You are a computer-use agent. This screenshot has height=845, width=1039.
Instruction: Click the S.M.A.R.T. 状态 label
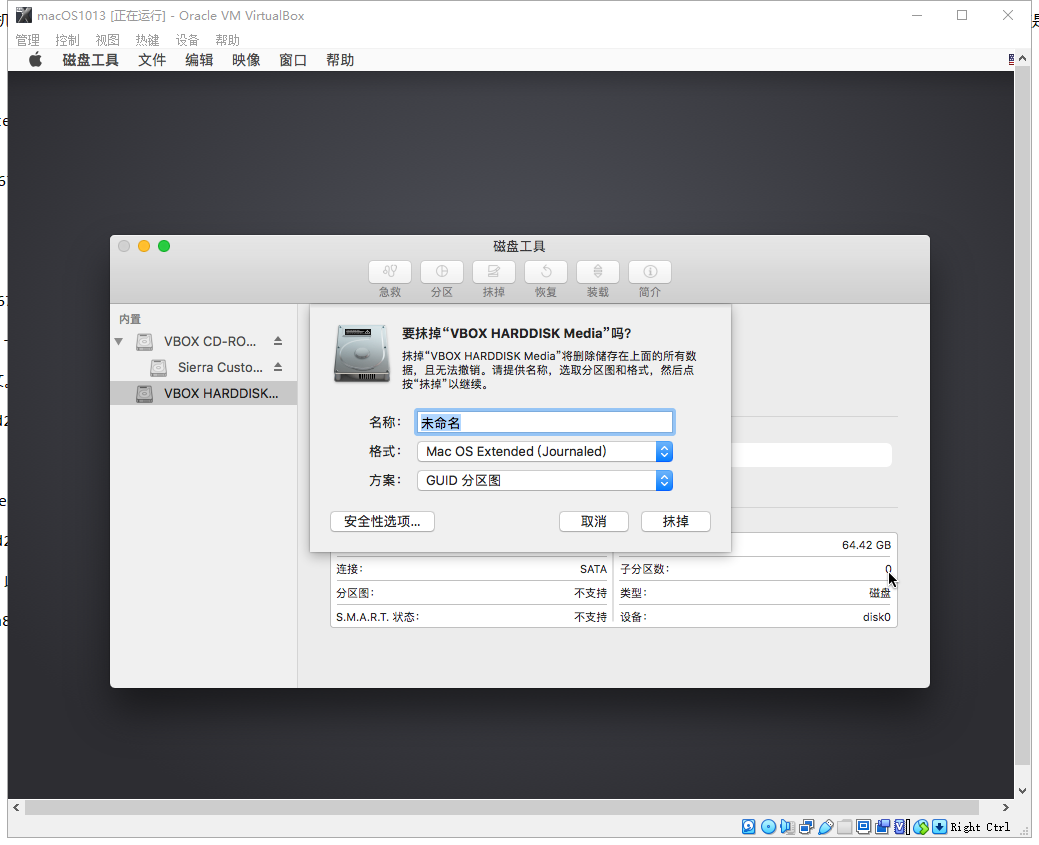(x=377, y=617)
